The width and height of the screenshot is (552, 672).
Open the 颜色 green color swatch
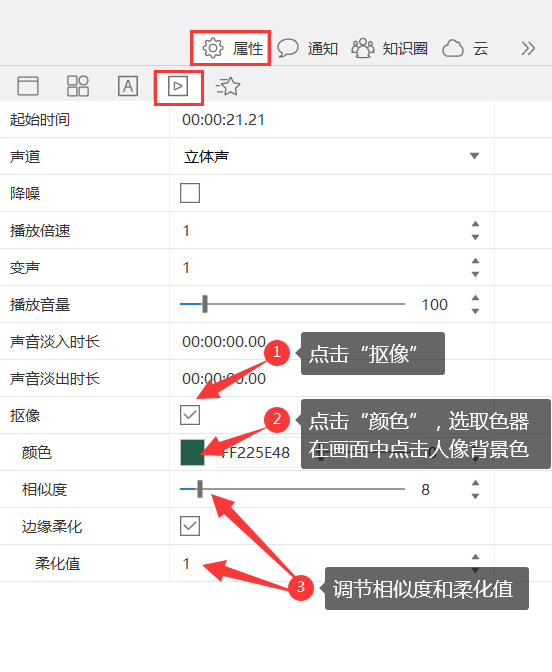tap(192, 452)
